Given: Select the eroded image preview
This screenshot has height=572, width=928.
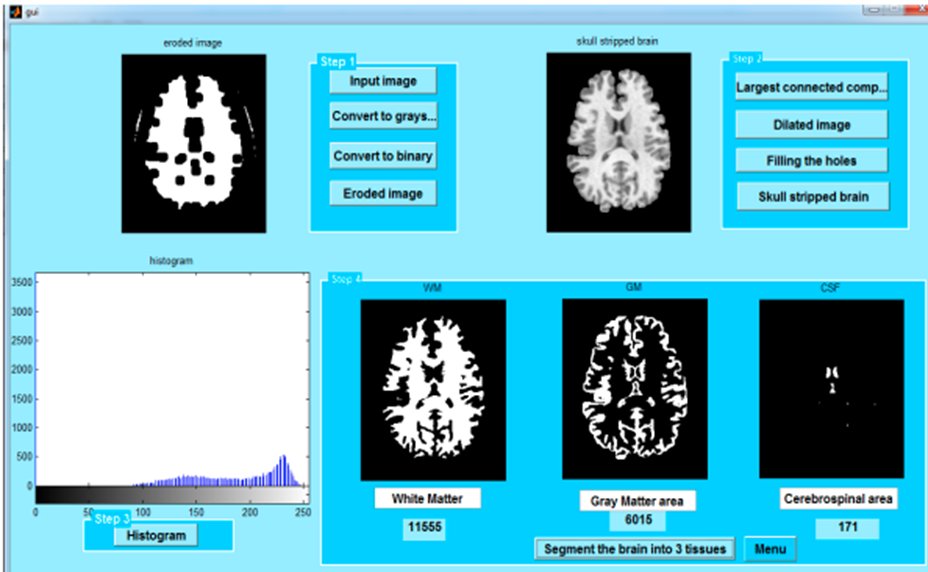Looking at the screenshot, I should (194, 143).
